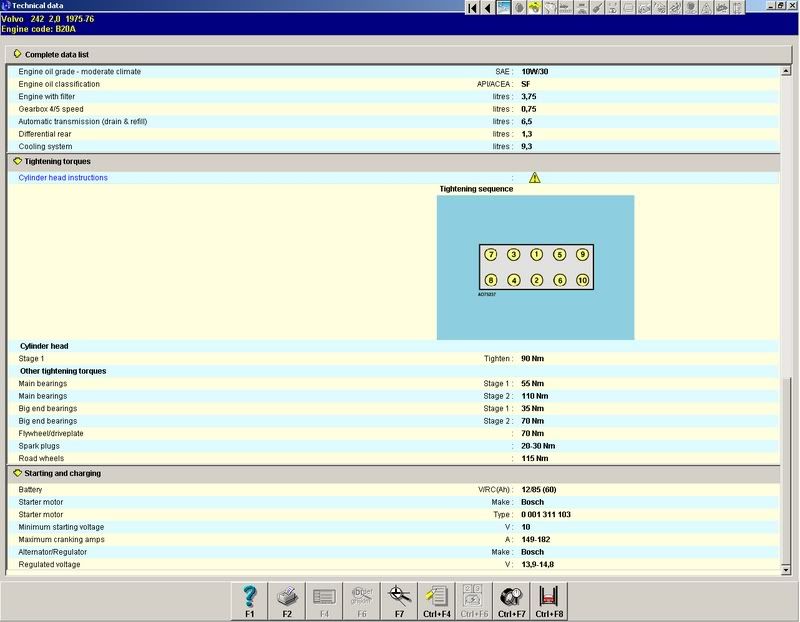The height and width of the screenshot is (622, 800).
Task: Collapse the Complete data list section
Action: tap(17, 54)
